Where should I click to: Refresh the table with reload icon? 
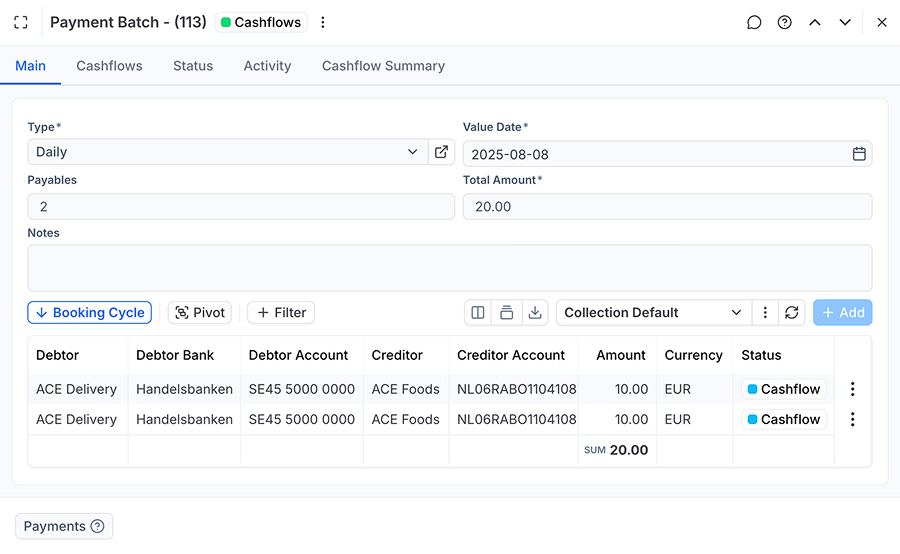[x=792, y=313]
